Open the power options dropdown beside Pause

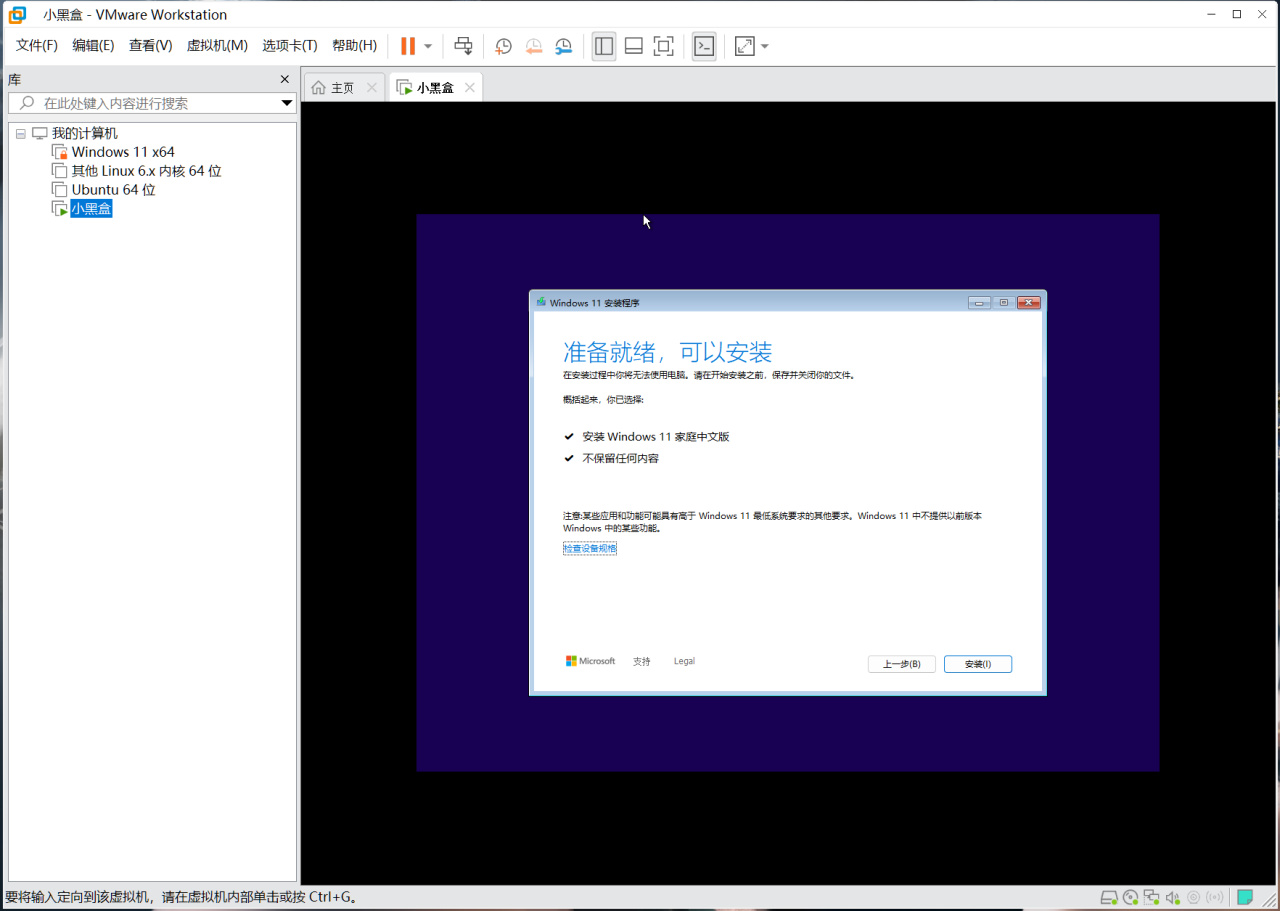(x=428, y=46)
